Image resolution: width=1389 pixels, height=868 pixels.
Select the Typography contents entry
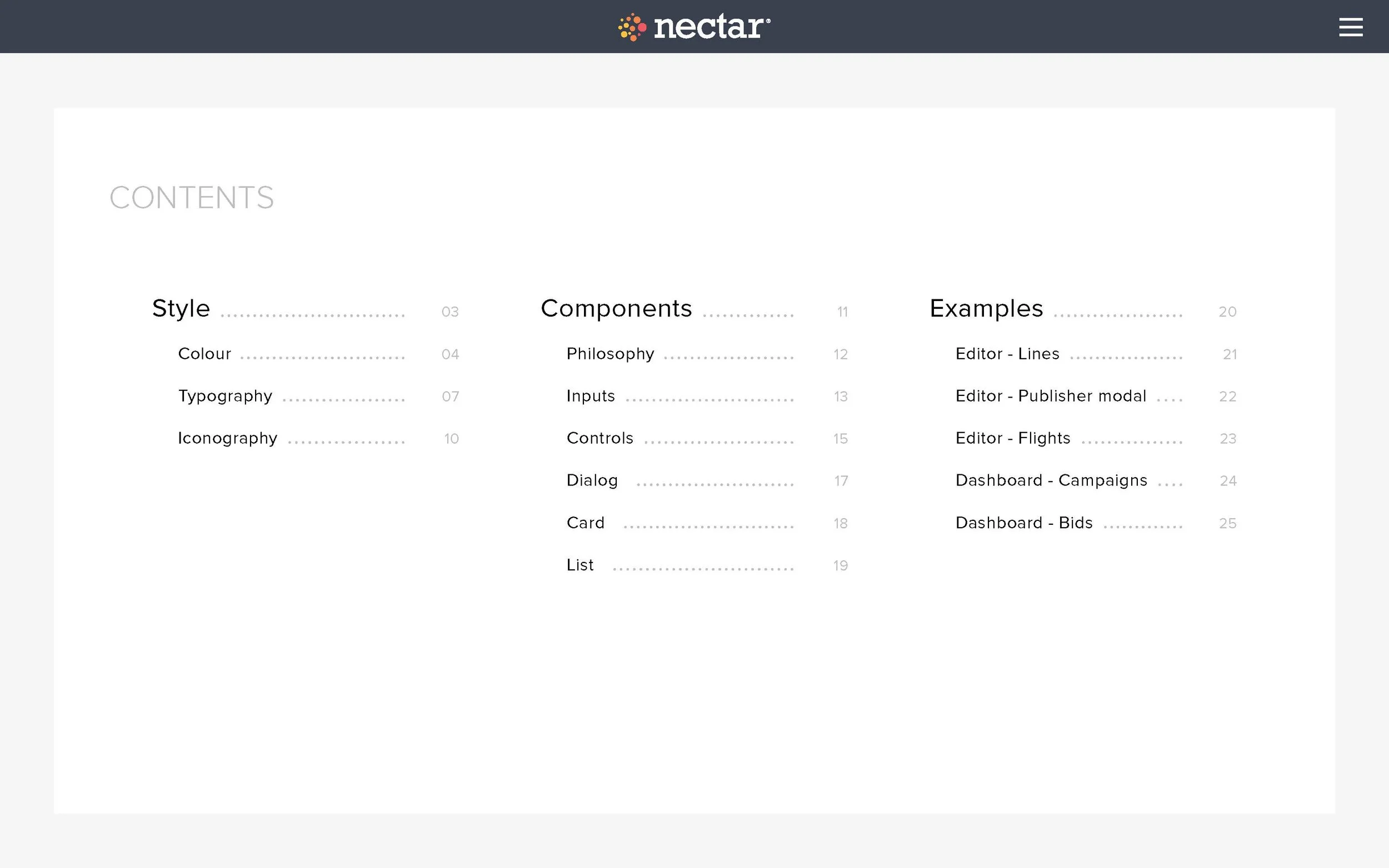pyautogui.click(x=225, y=397)
